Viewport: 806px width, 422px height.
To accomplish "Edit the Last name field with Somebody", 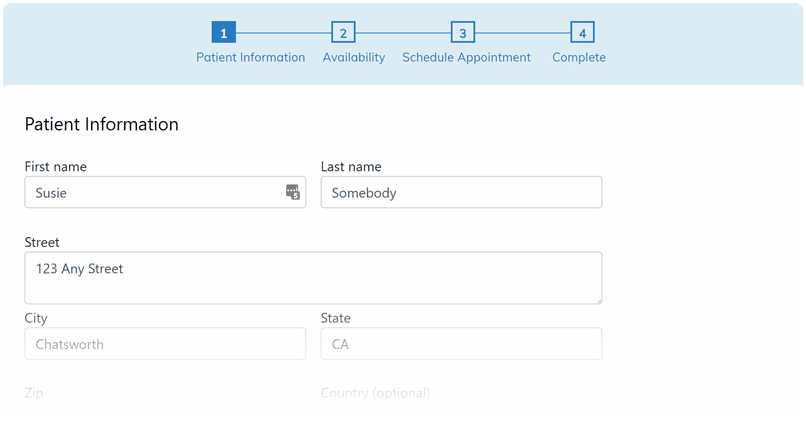I will click(461, 192).
